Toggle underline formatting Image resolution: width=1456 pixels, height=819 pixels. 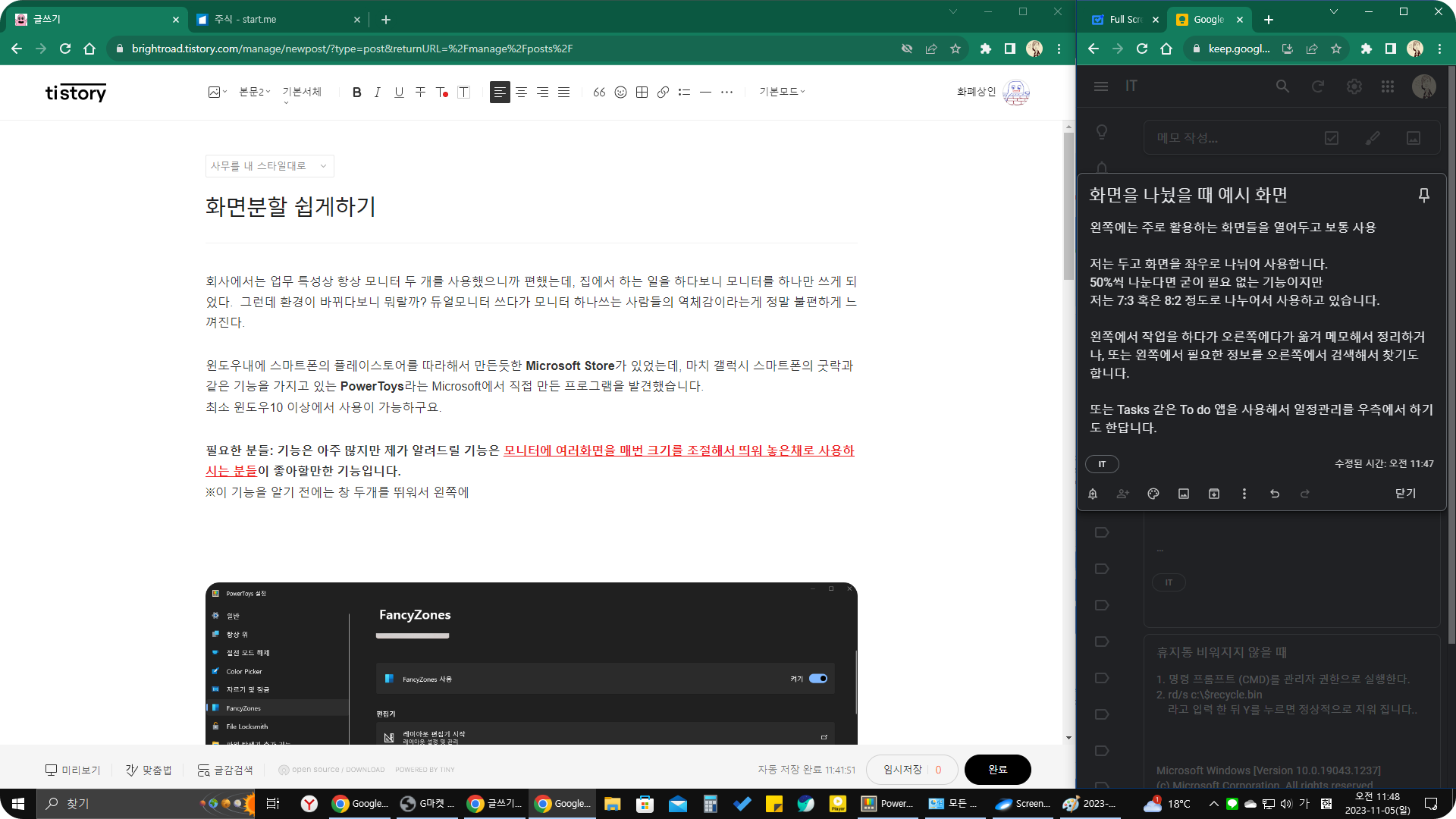[399, 92]
